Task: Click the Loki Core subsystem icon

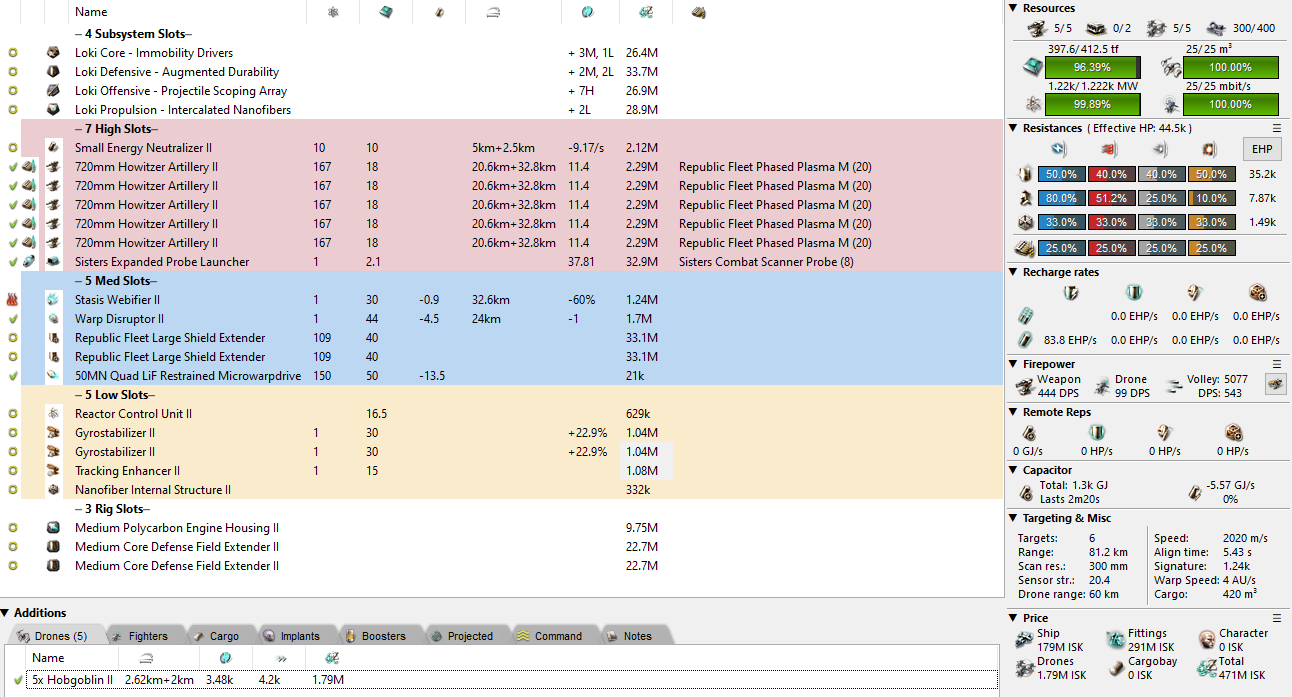Action: [x=53, y=53]
